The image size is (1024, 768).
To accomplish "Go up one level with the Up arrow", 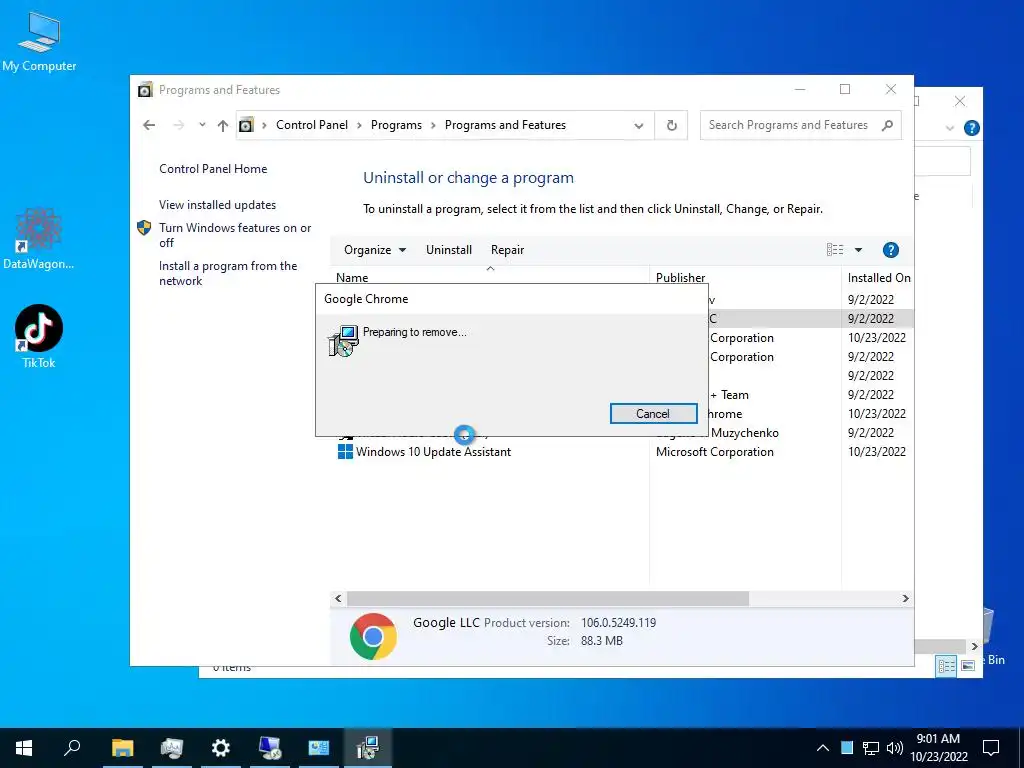I will pyautogui.click(x=223, y=125).
